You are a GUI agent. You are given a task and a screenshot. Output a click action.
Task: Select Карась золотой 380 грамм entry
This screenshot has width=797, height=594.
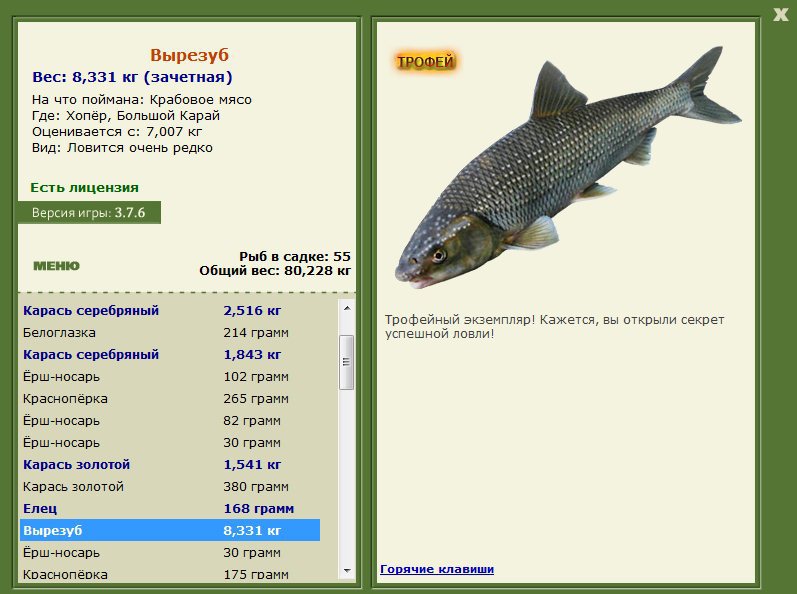pyautogui.click(x=170, y=487)
